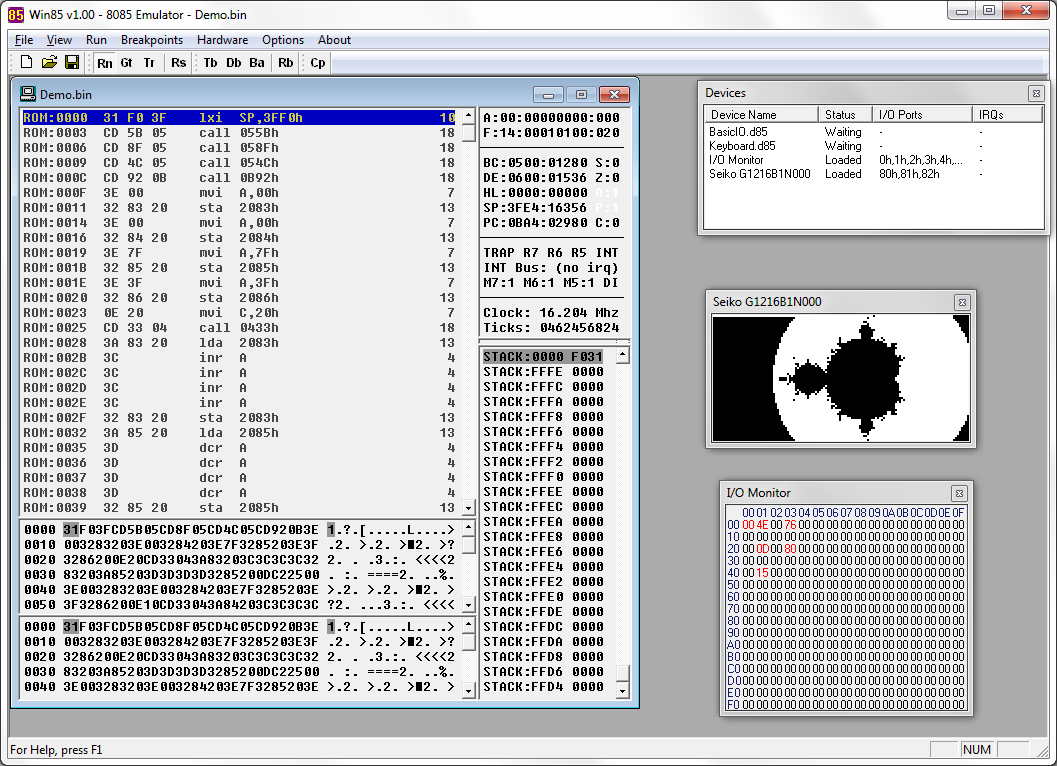Open the Hardware menu

[x=222, y=40]
